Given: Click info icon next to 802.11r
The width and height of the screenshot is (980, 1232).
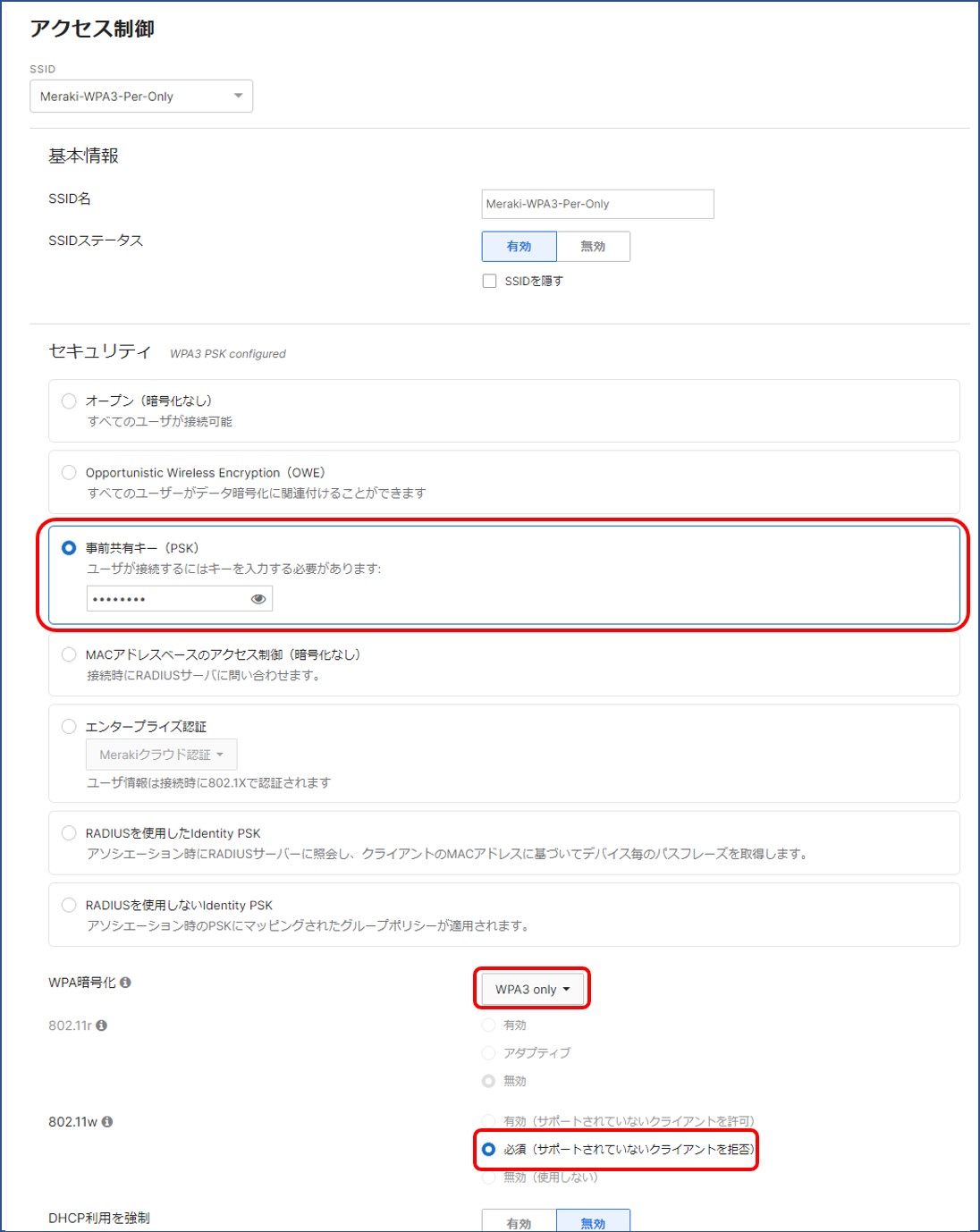Looking at the screenshot, I should click(x=101, y=1025).
